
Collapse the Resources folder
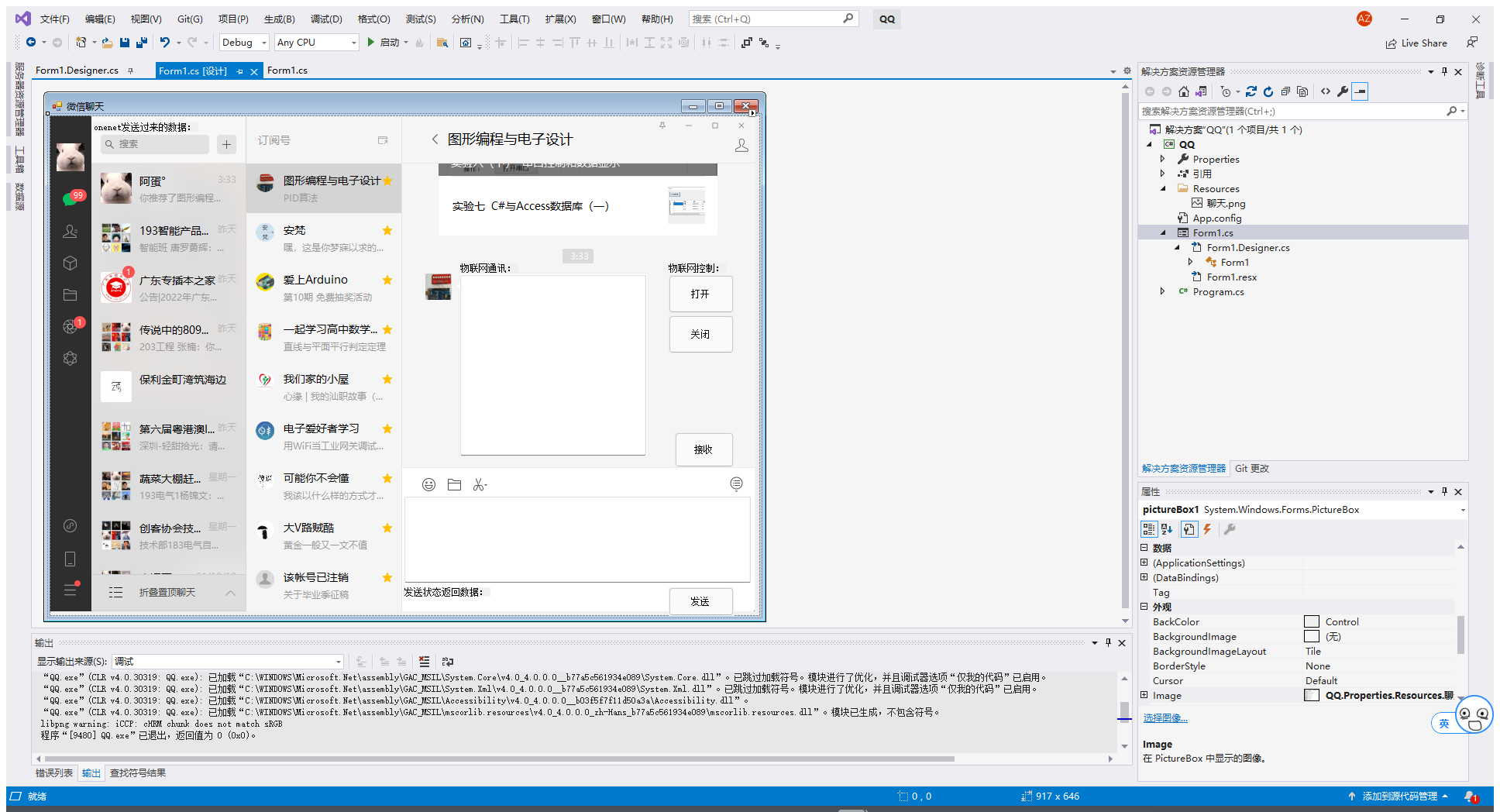pos(1162,188)
